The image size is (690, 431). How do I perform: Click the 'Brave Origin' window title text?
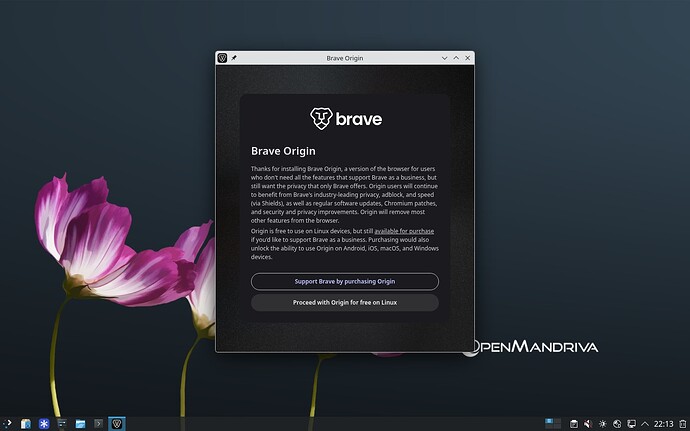345,58
